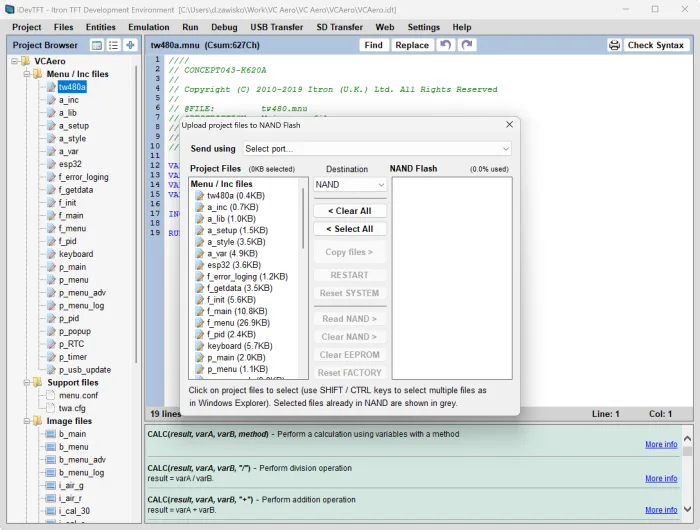The width and height of the screenshot is (700, 530).
Task: Collapse the Menu / Inc files folder
Action: point(27,74)
